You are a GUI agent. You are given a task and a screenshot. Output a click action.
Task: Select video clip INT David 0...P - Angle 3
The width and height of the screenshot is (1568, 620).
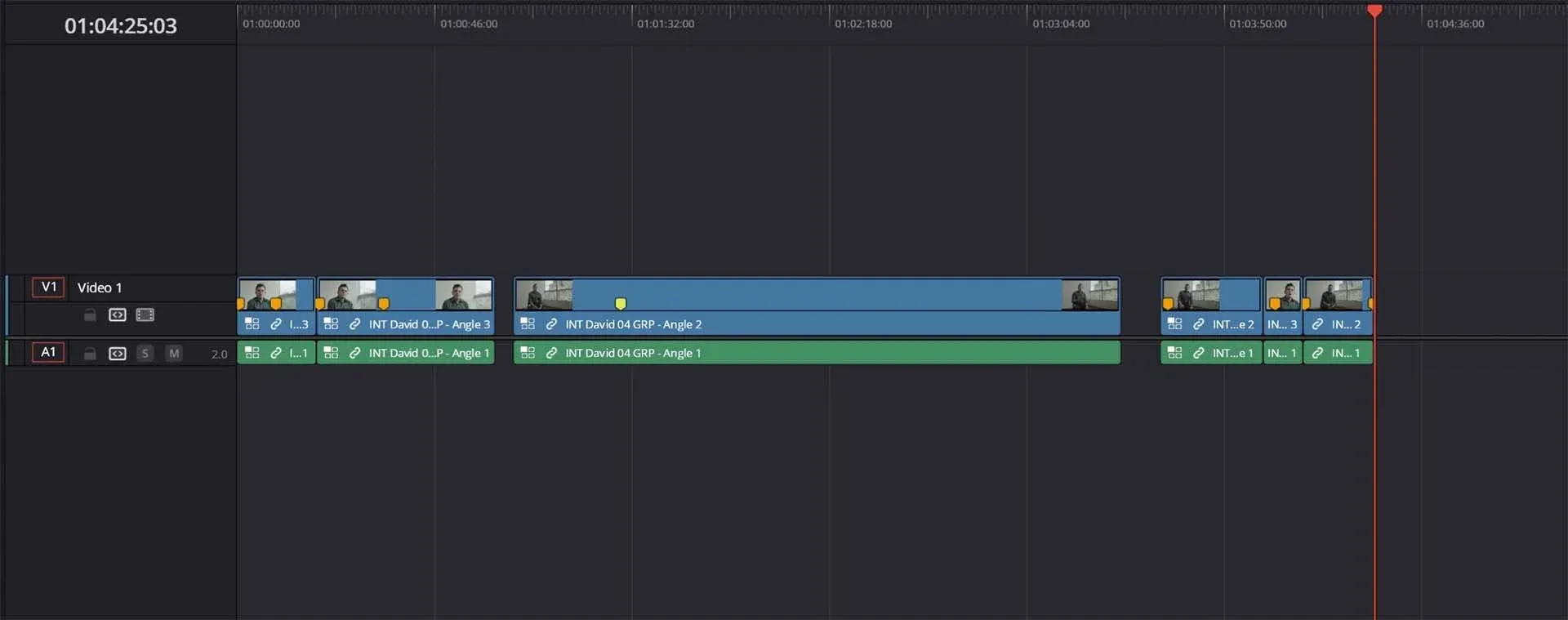coord(405,306)
